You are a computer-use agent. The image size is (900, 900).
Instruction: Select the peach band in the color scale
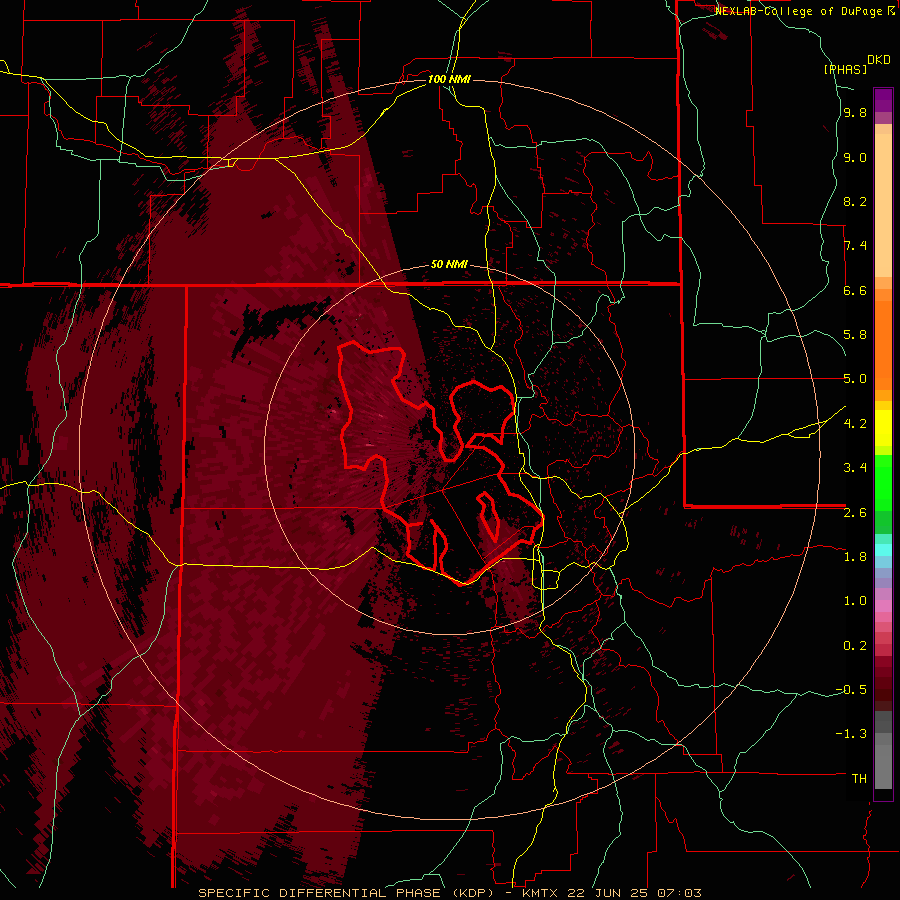883,205
